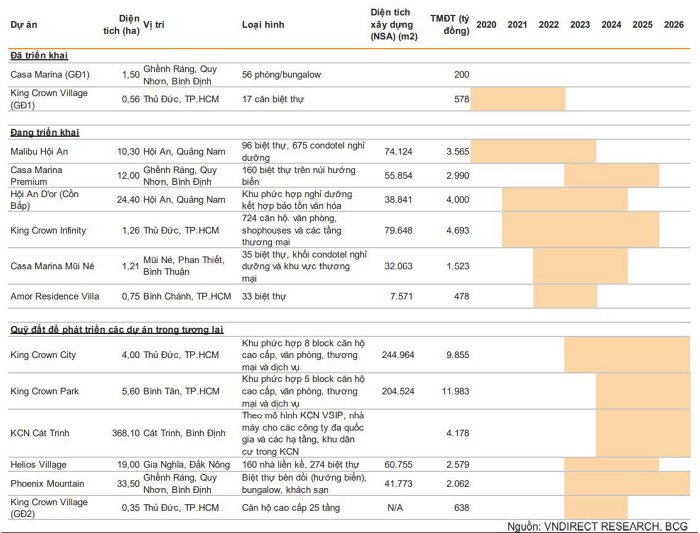This screenshot has width=700, height=533.
Task: Select the 'Đang triển khai' section heading
Action: point(45,133)
